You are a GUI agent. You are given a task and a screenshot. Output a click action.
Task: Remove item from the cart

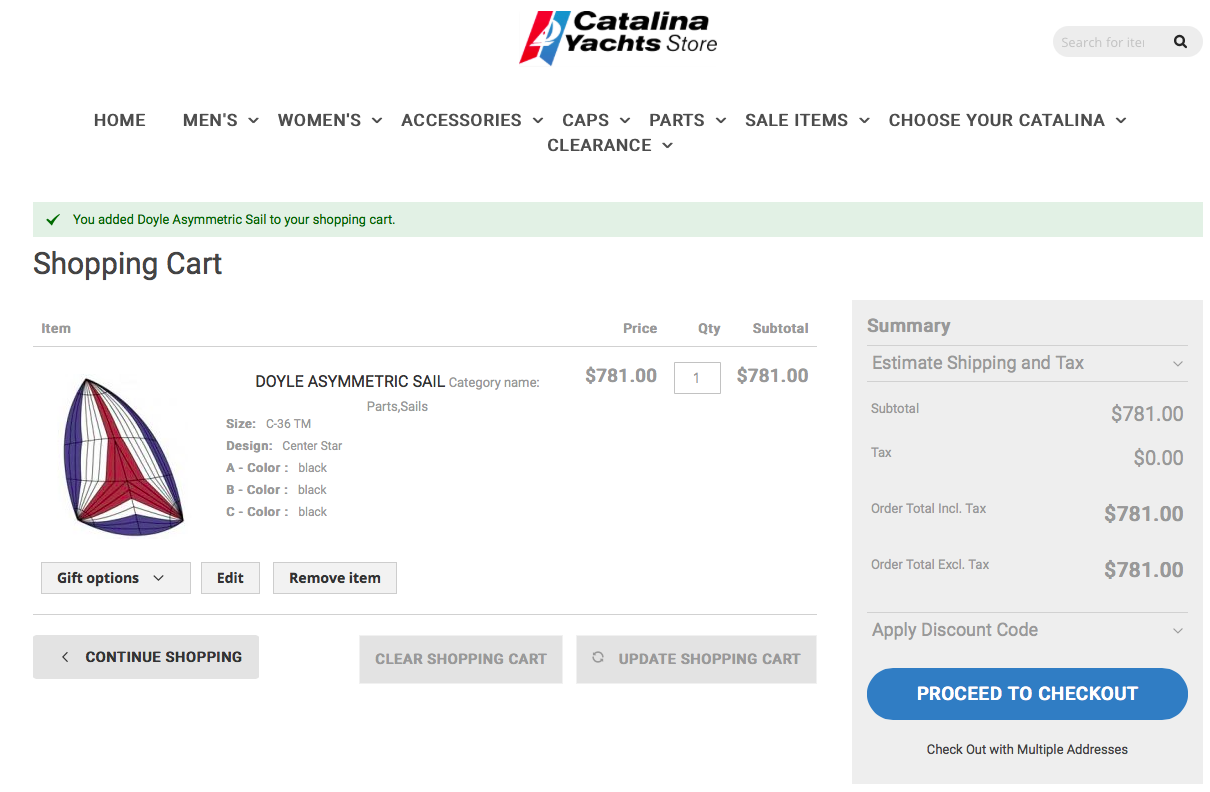pyautogui.click(x=335, y=578)
